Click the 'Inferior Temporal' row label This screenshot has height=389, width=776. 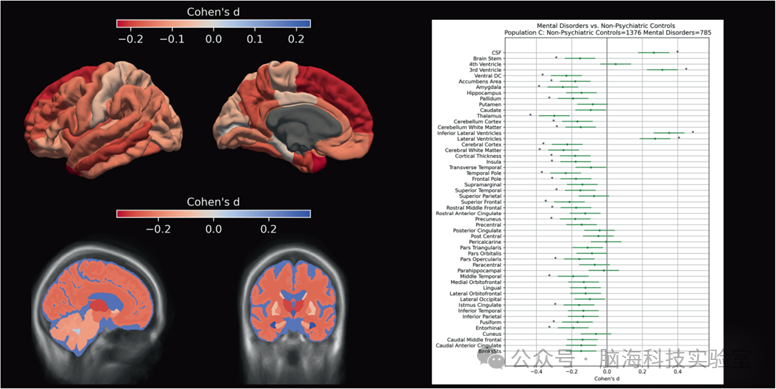pos(481,311)
